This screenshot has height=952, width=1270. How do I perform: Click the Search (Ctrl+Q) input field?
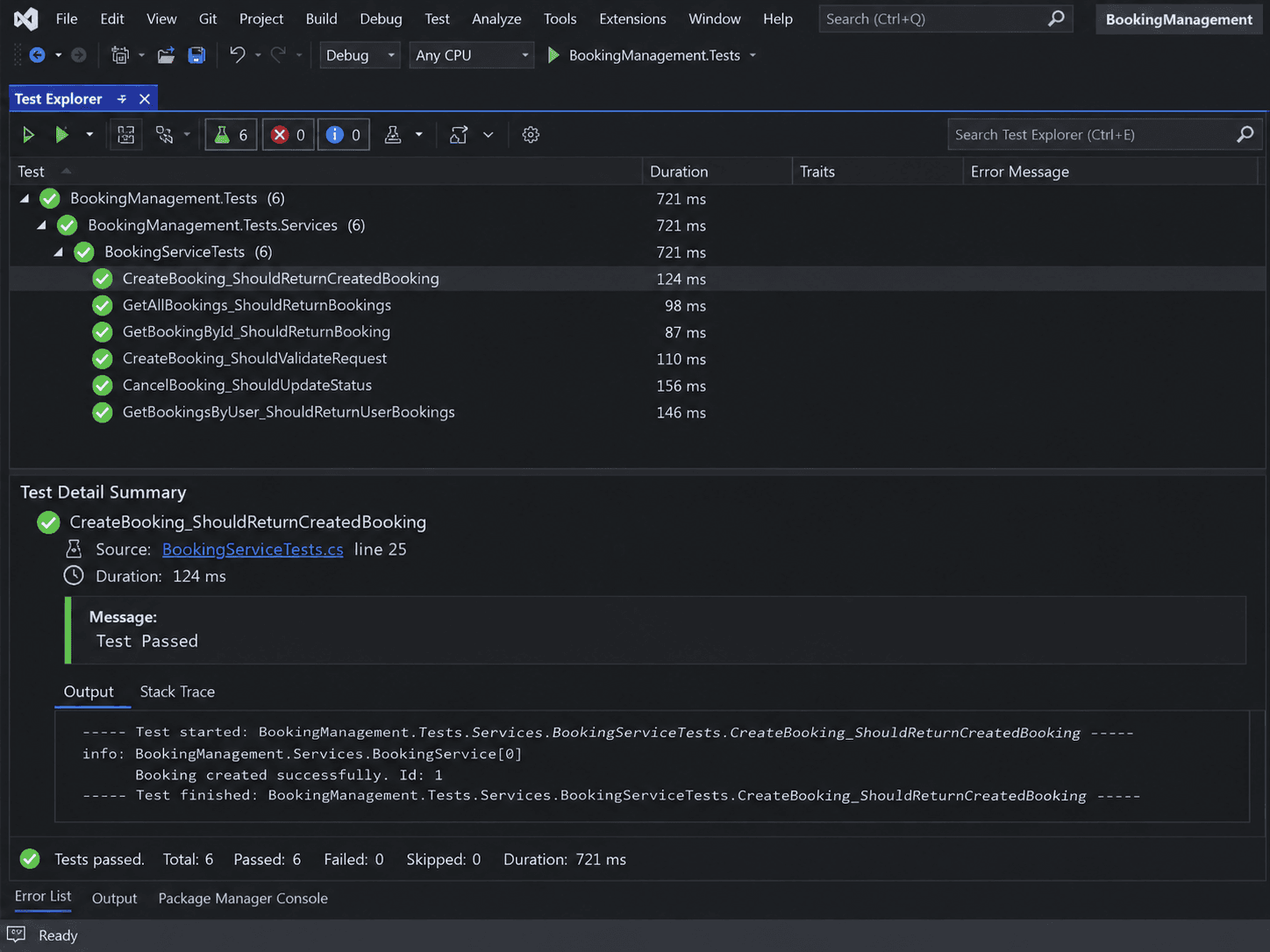coord(947,18)
